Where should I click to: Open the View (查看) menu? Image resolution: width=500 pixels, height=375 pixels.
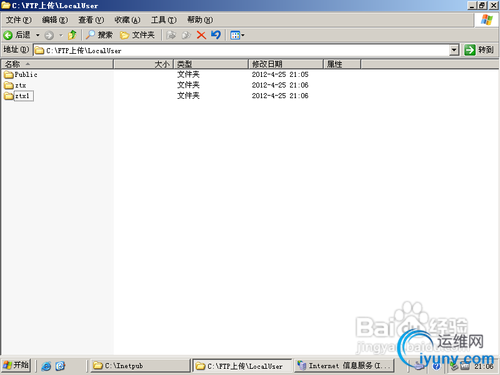[91, 20]
